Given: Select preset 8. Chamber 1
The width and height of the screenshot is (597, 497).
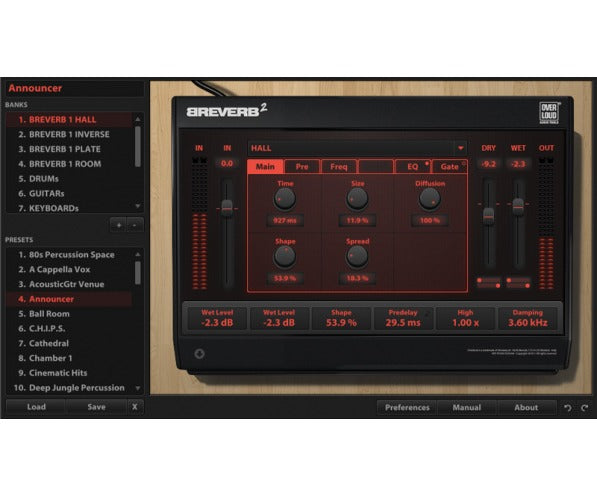Looking at the screenshot, I should coord(69,358).
